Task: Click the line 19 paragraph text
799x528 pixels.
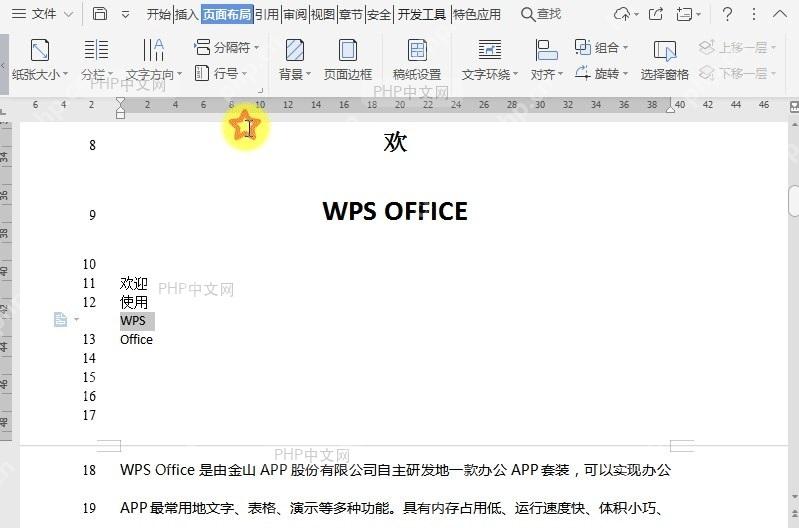Action: (x=391, y=508)
